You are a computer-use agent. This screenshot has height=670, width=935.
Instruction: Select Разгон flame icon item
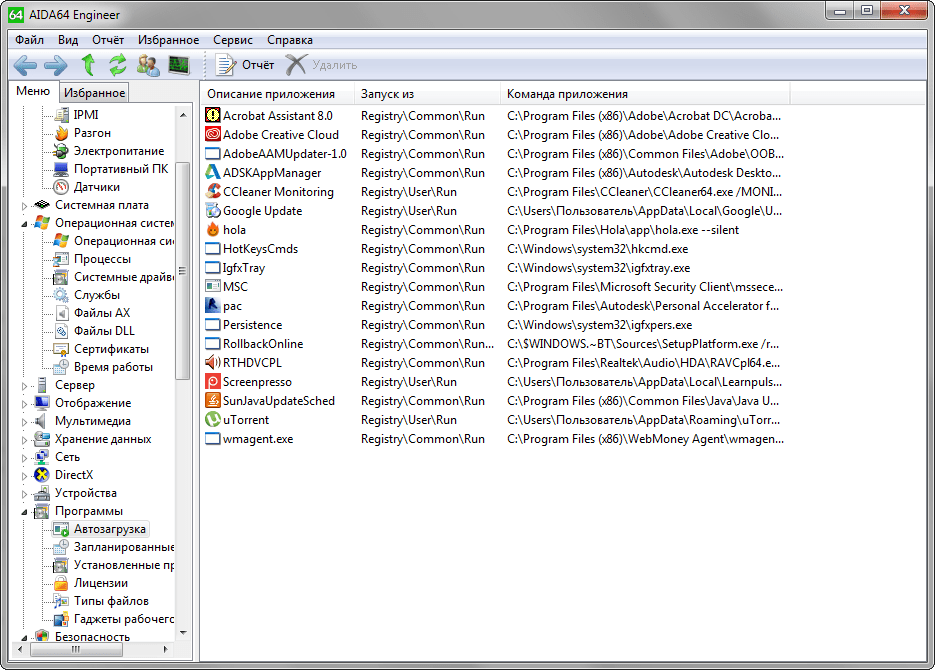61,133
